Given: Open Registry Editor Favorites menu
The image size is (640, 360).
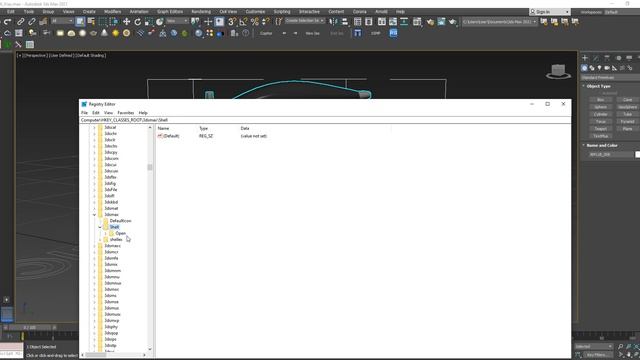Looking at the screenshot, I should [126, 113].
